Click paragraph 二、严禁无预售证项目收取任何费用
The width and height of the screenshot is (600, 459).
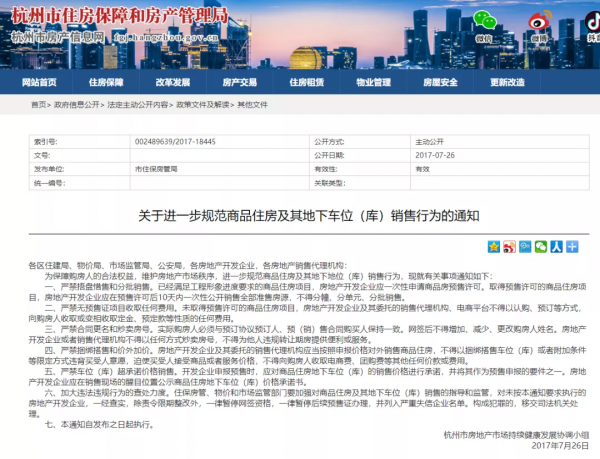pyautogui.click(x=306, y=313)
